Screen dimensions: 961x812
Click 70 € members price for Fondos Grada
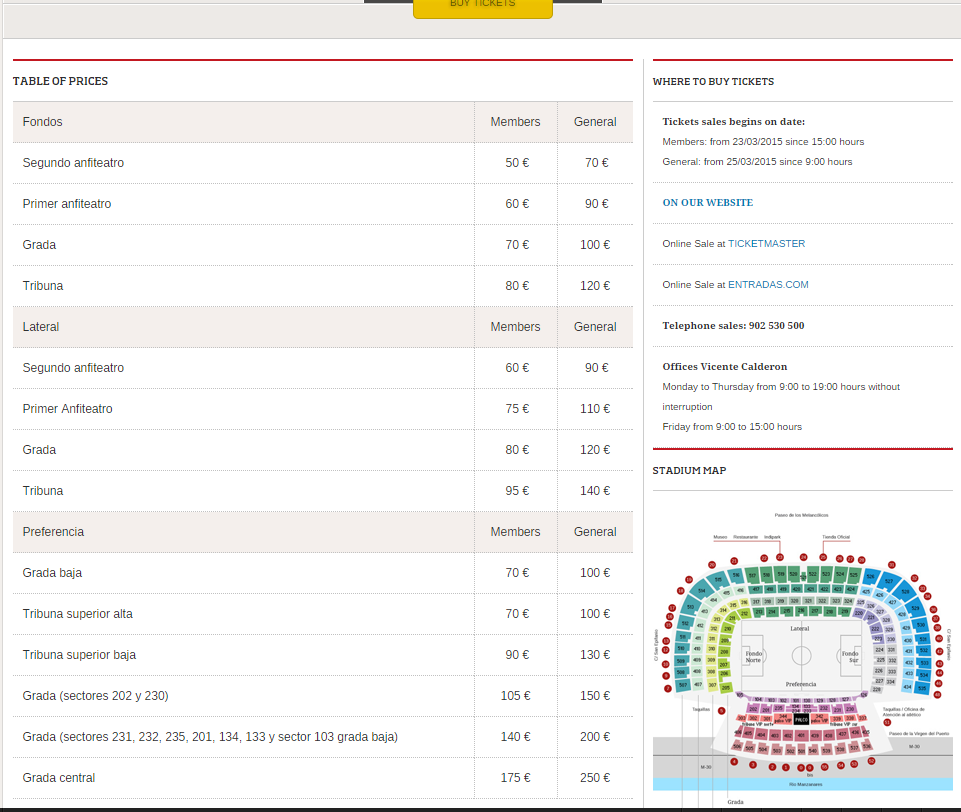pyautogui.click(x=517, y=245)
